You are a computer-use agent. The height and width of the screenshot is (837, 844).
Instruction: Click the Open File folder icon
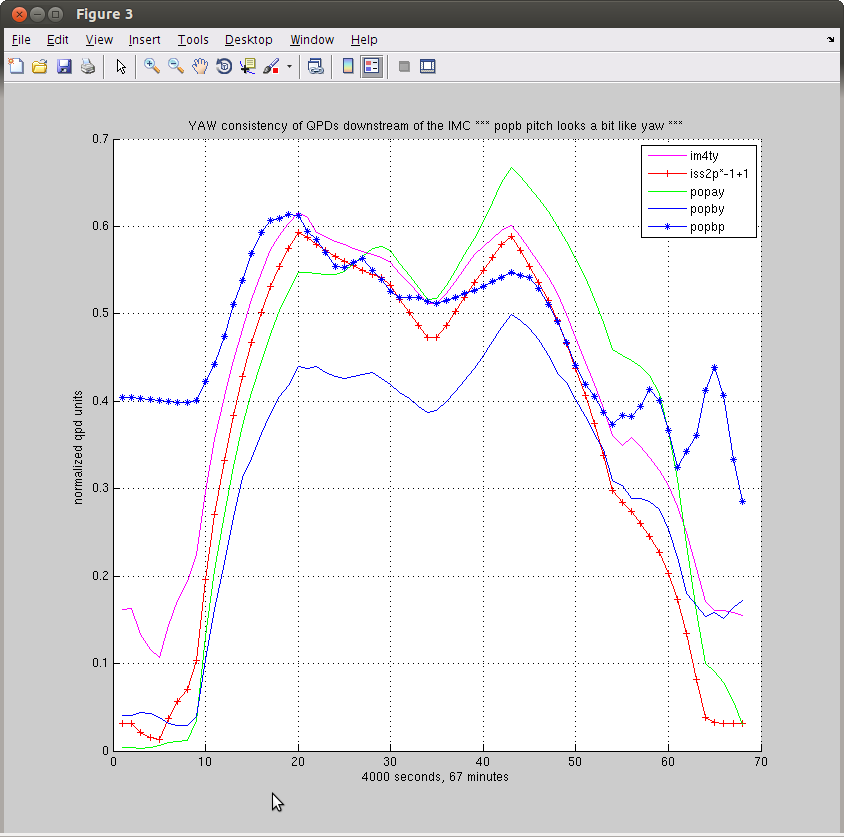click(40, 66)
